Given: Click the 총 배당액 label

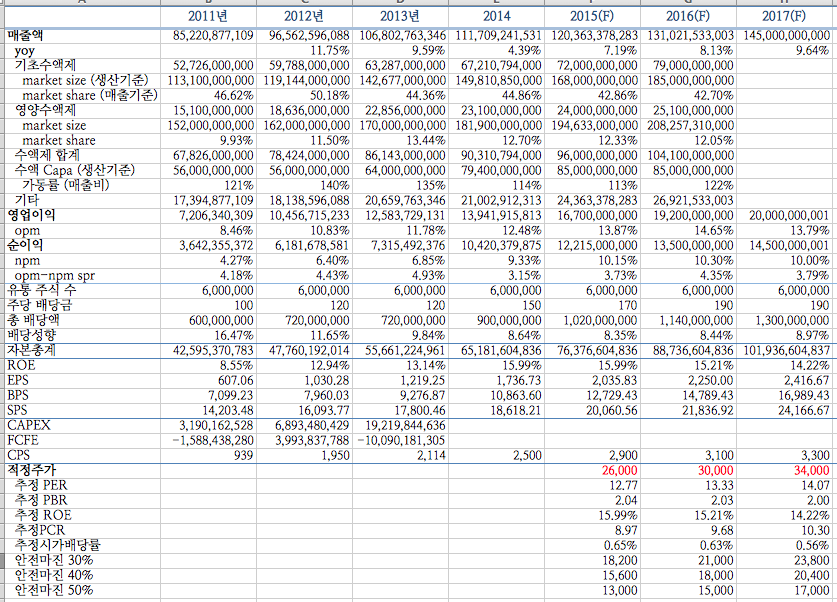Looking at the screenshot, I should (x=33, y=320).
